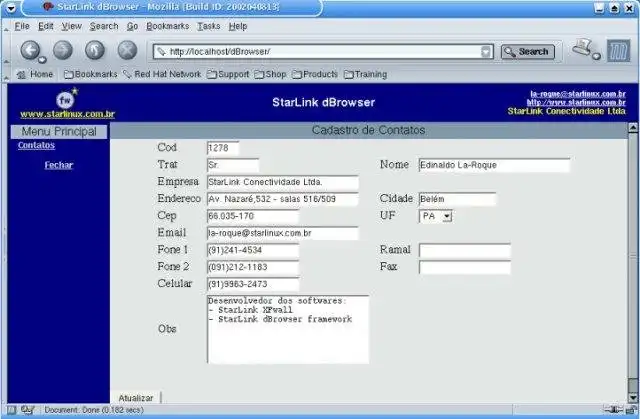
Task: Click the location bar page proxy icon
Action: click(161, 51)
